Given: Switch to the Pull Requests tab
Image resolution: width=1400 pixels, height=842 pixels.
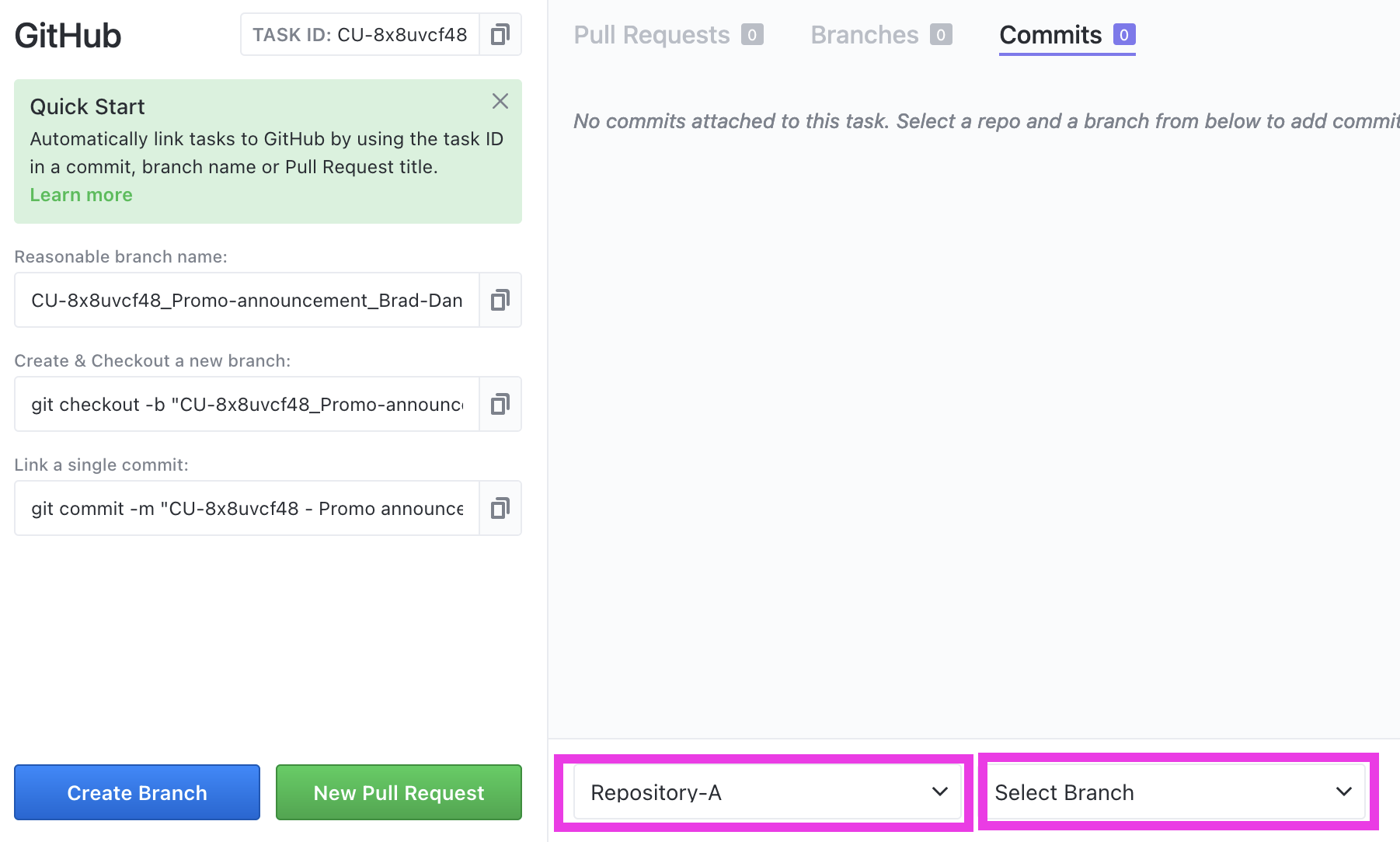Looking at the screenshot, I should (651, 34).
